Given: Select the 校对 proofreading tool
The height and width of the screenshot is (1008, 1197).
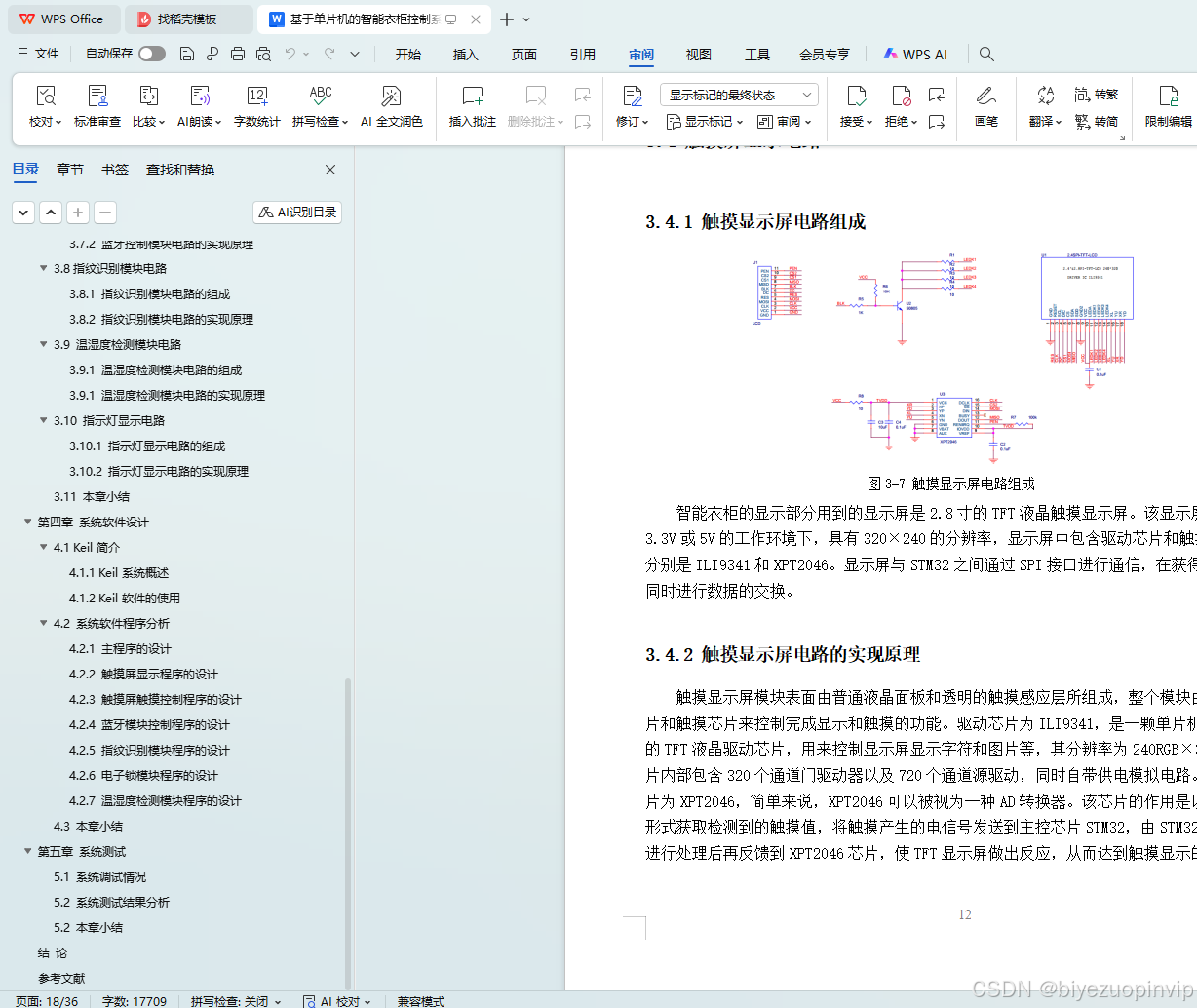Looking at the screenshot, I should (46, 107).
